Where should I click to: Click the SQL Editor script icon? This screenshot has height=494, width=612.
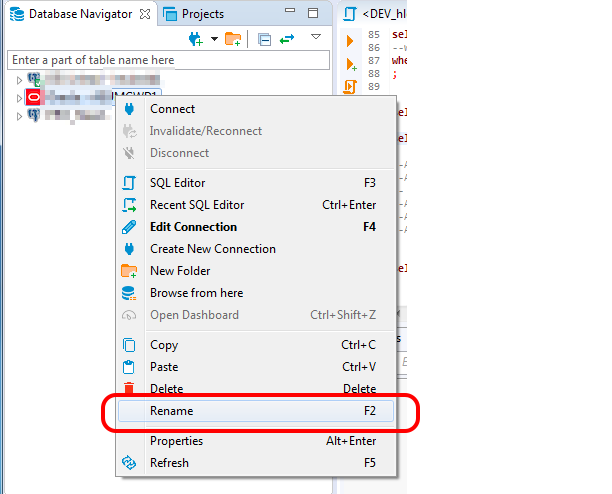pos(129,183)
